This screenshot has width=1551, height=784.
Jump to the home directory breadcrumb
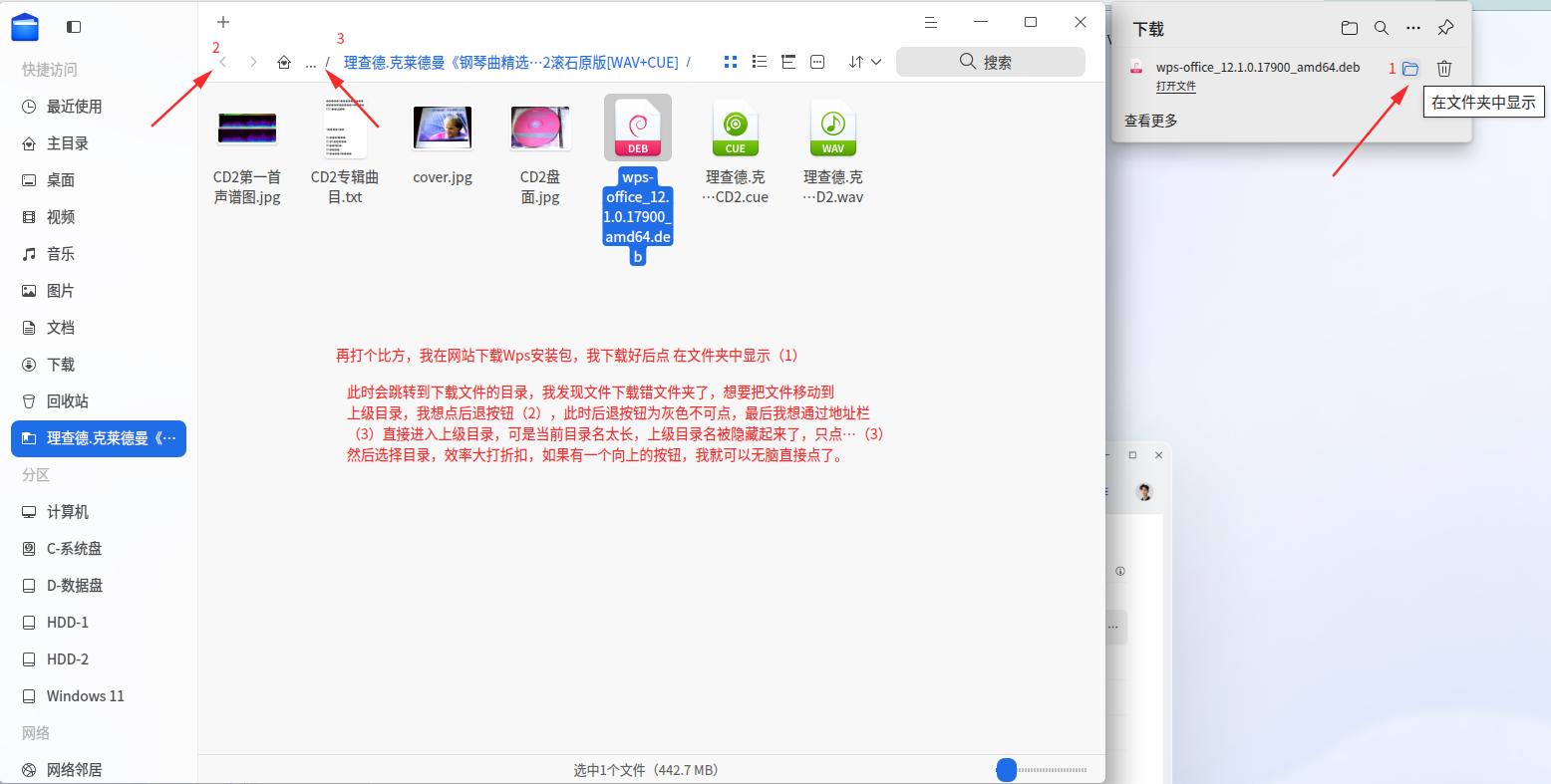[284, 62]
